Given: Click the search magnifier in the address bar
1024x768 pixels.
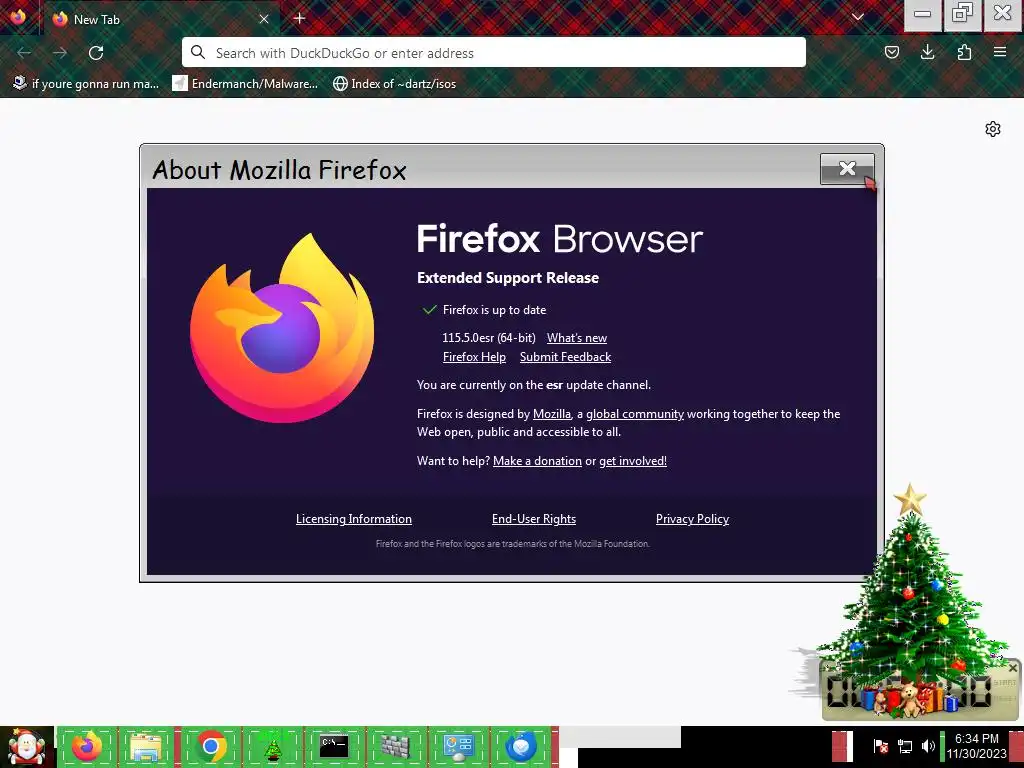Looking at the screenshot, I should (198, 52).
